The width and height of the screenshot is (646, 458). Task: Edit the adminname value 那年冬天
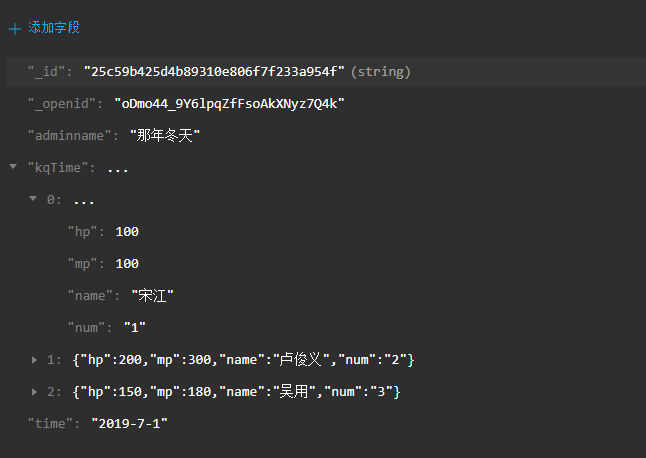[165, 136]
